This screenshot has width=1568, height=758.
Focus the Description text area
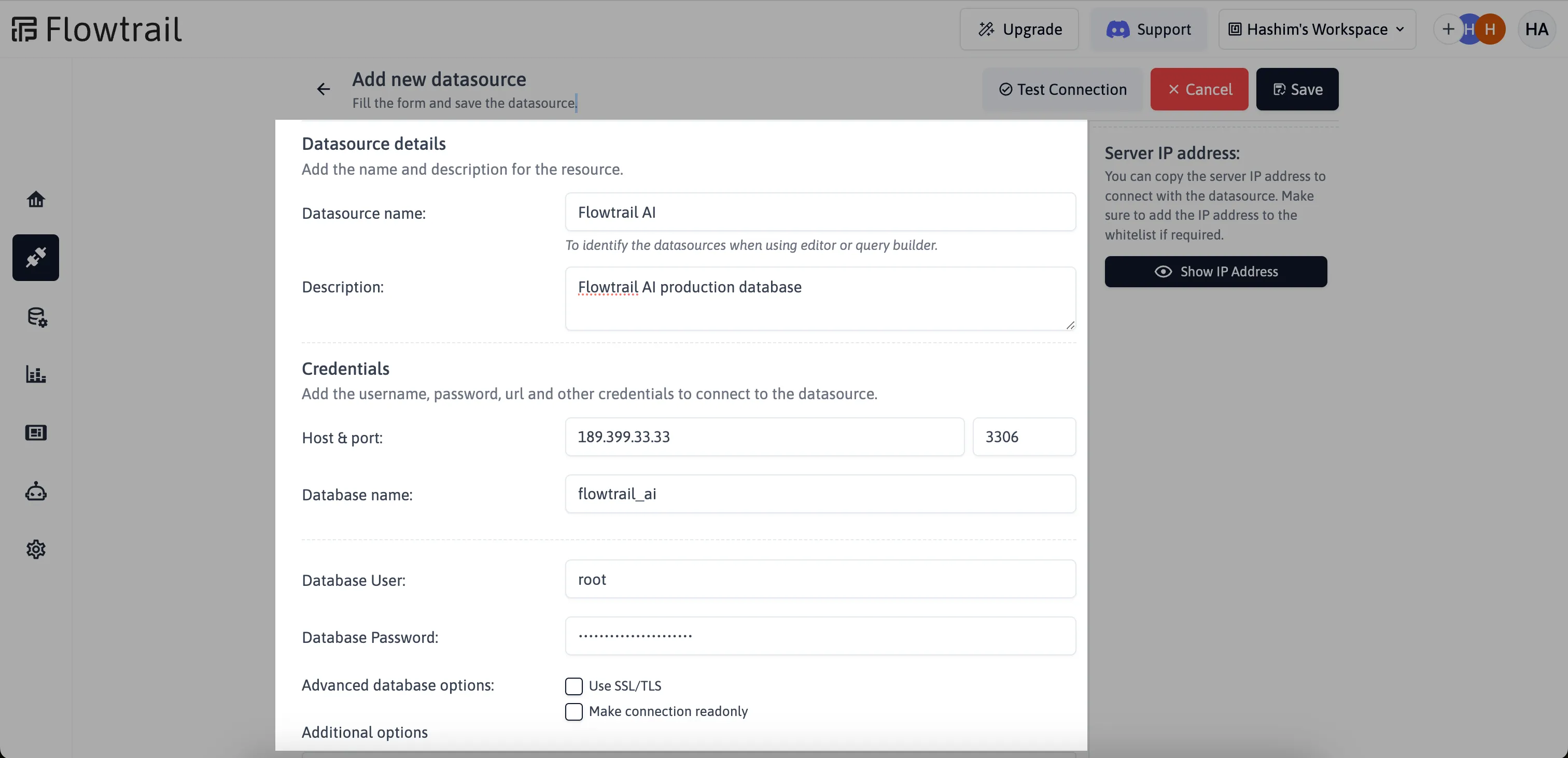tap(820, 298)
